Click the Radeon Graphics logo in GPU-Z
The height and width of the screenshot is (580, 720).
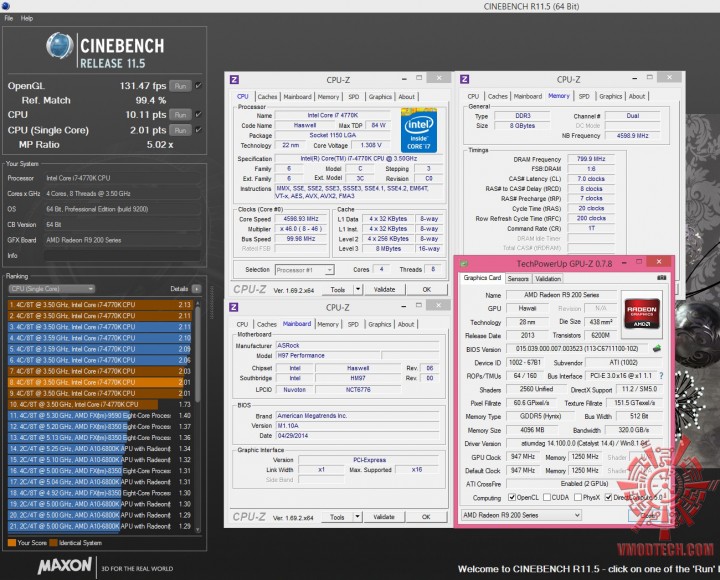pyautogui.click(x=641, y=312)
